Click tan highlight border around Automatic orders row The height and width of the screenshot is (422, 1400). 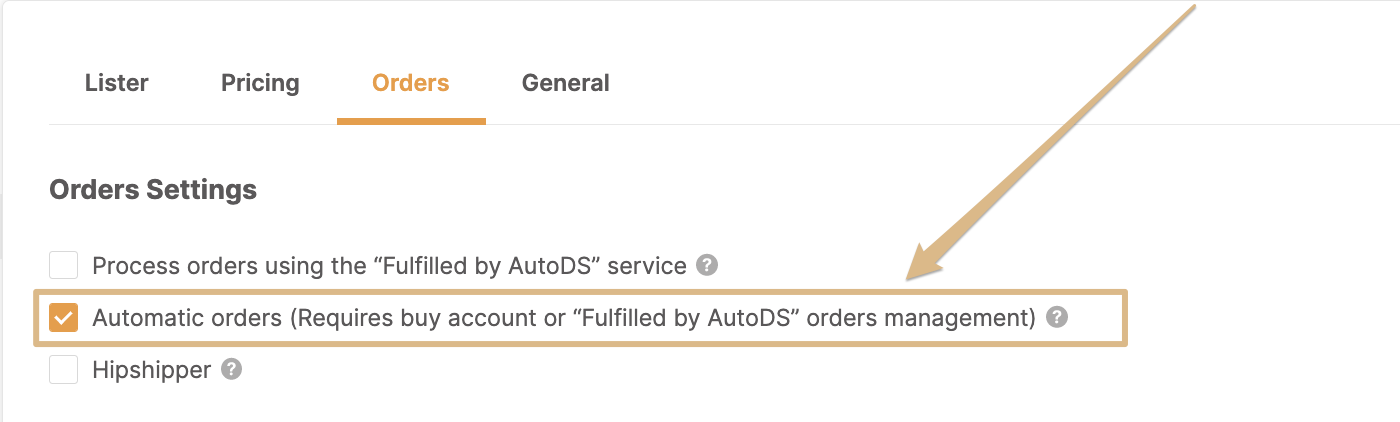(581, 292)
